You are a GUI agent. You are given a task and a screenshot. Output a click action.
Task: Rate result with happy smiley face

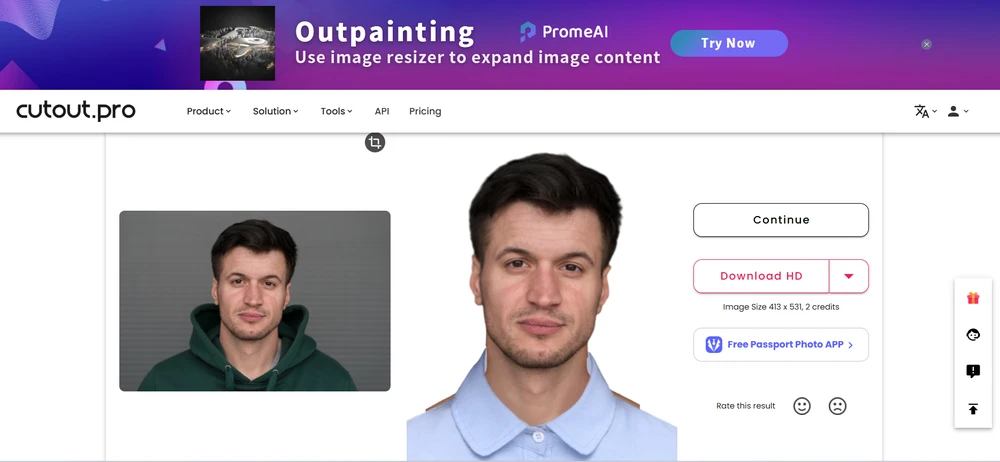pyautogui.click(x=802, y=406)
